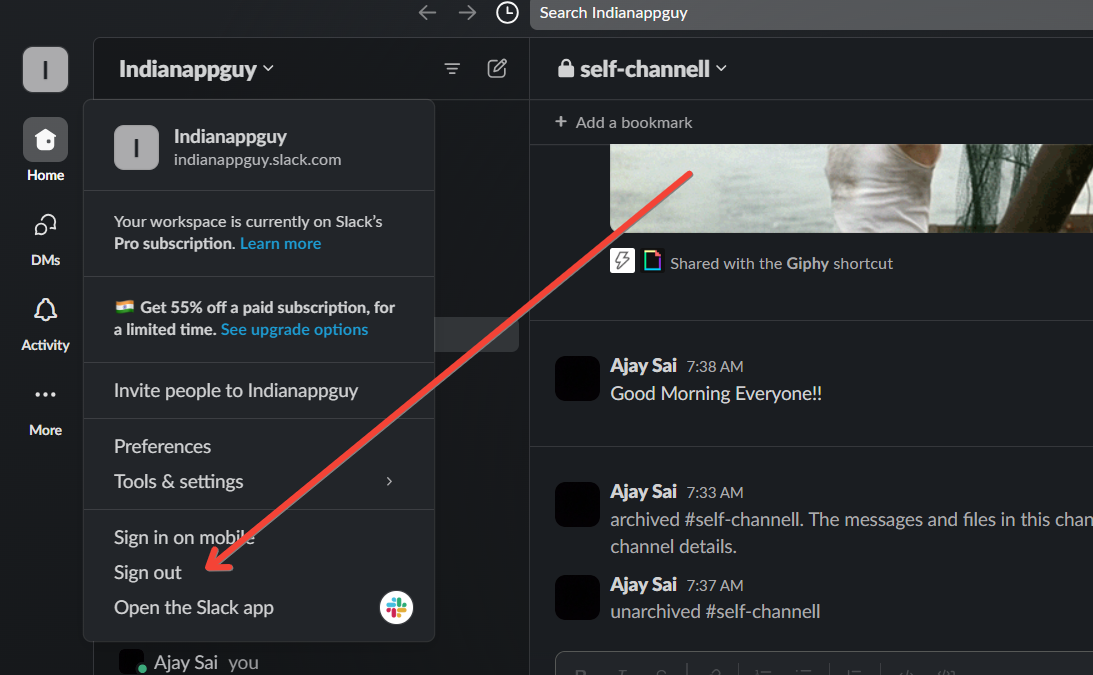The height and width of the screenshot is (675, 1093).
Task: Click the Slack logo icon in menu
Action: coord(396,607)
